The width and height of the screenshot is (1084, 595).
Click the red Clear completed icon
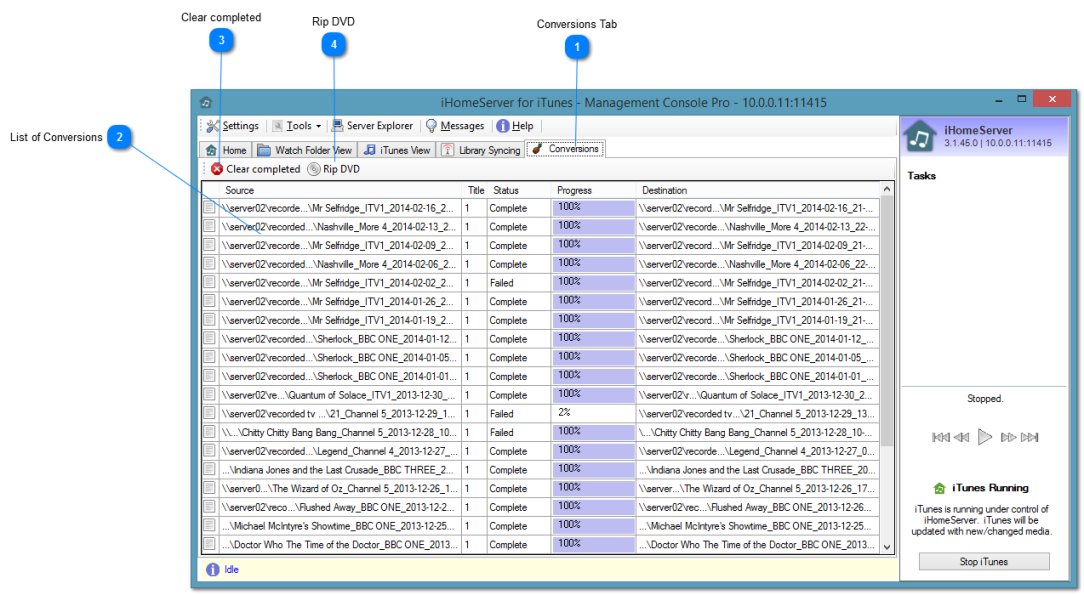pyautogui.click(x=217, y=169)
